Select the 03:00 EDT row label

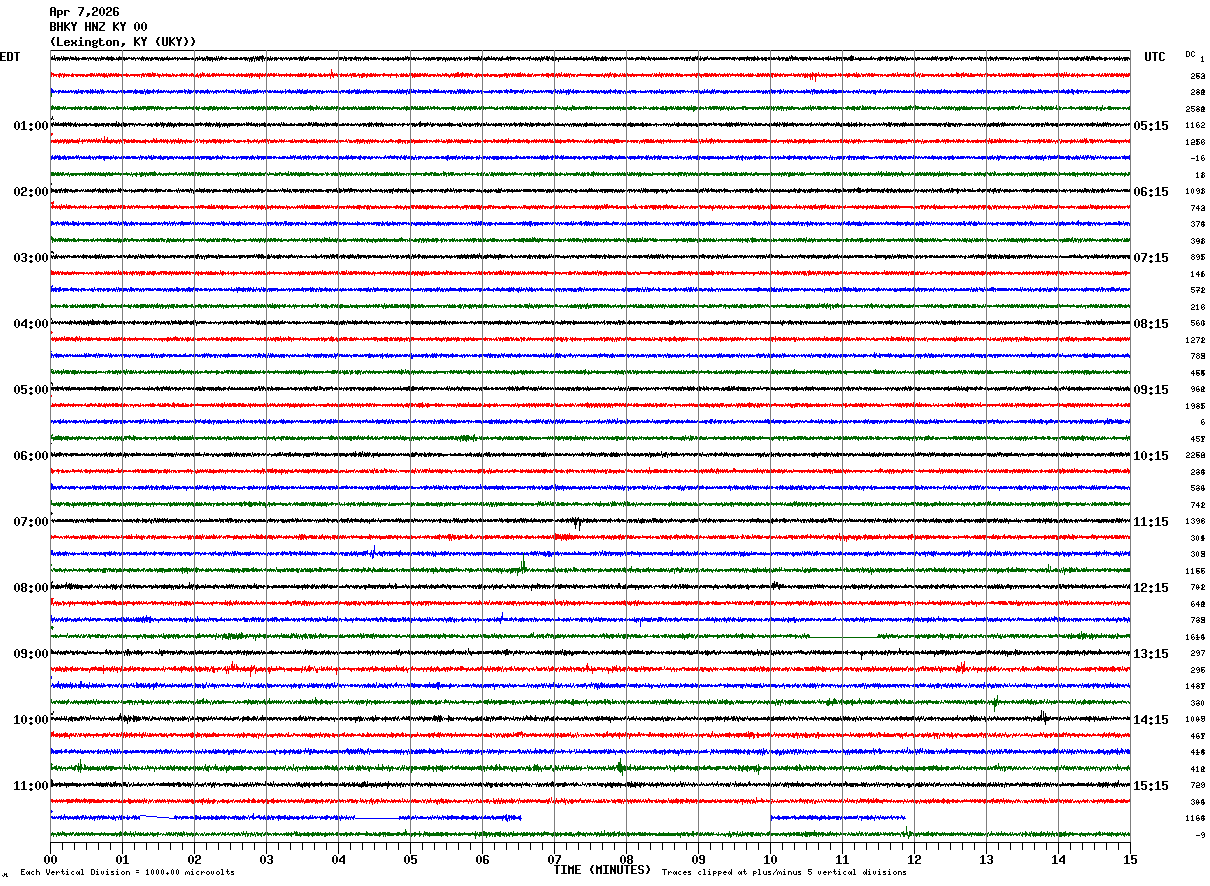(x=31, y=258)
